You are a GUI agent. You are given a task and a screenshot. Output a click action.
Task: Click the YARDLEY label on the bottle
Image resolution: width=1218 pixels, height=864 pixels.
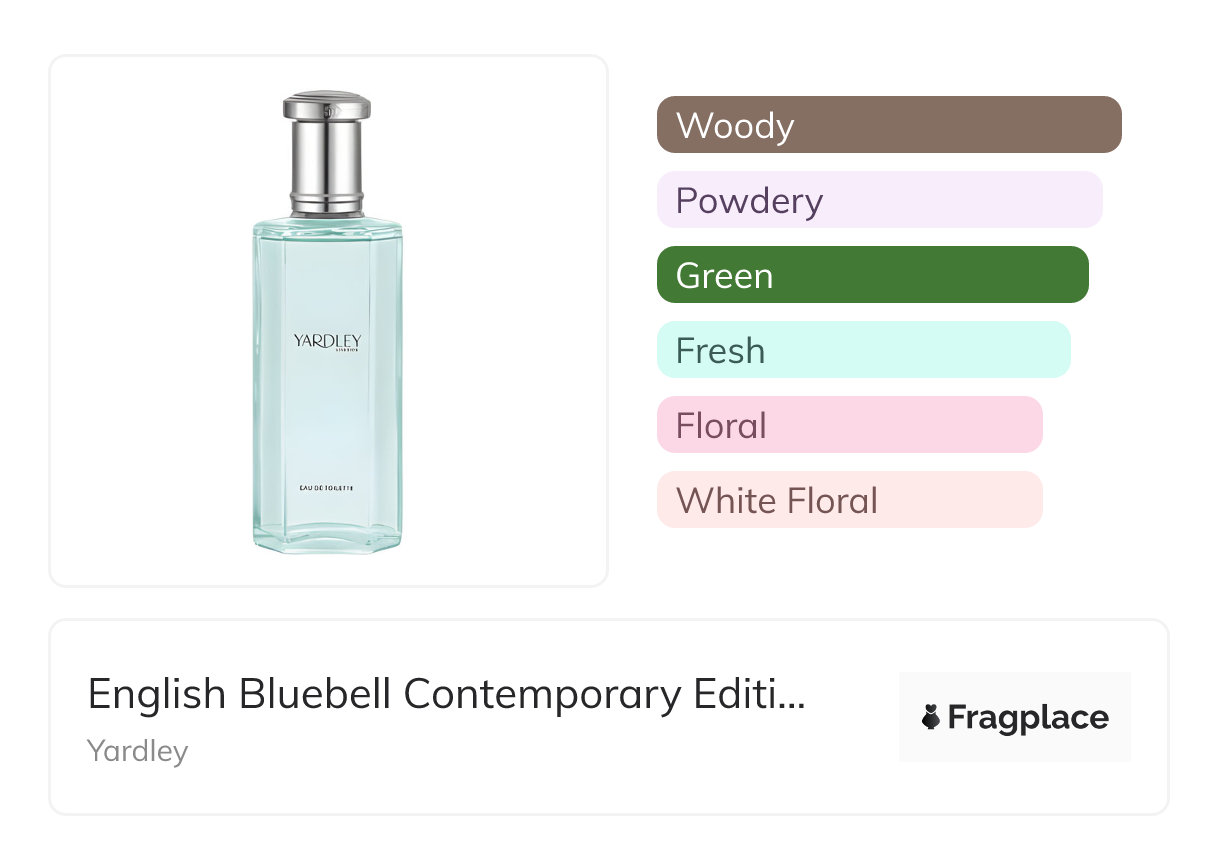pyautogui.click(x=327, y=341)
